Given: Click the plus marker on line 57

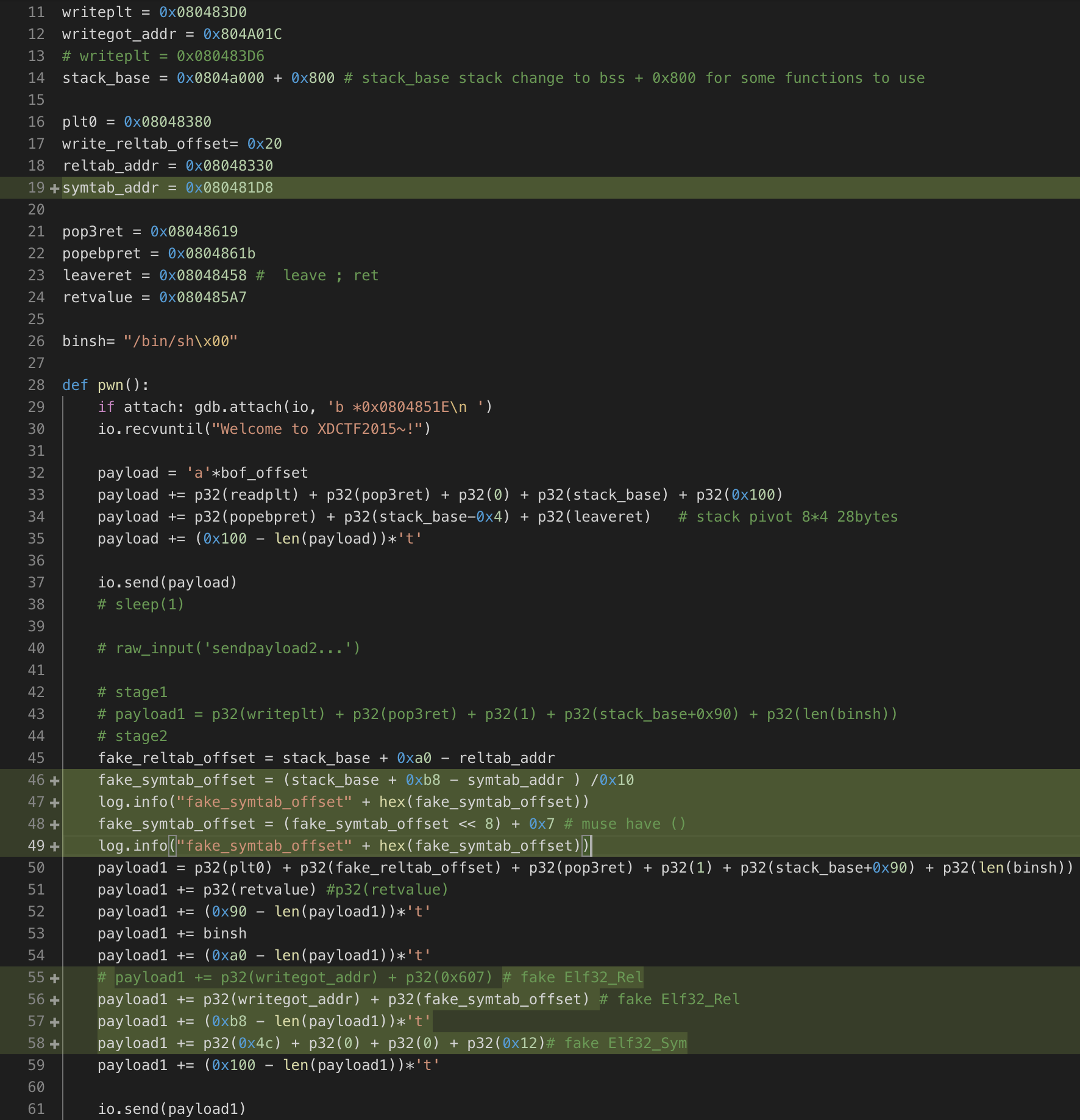Looking at the screenshot, I should pyautogui.click(x=54, y=1022).
